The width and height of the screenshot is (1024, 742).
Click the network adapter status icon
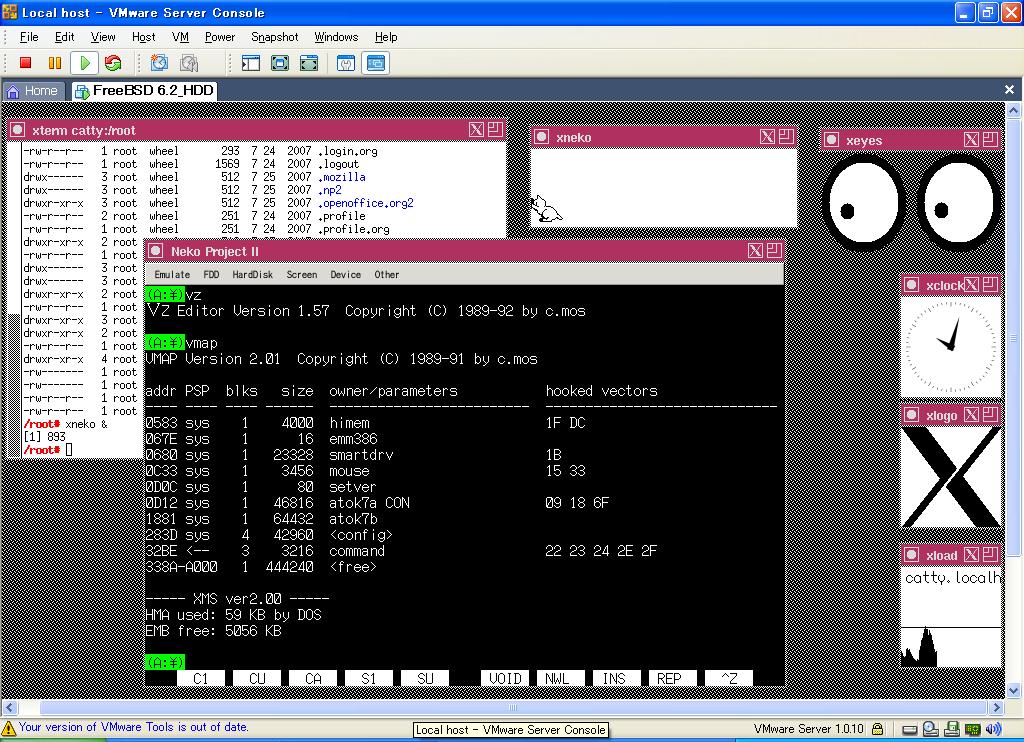973,729
